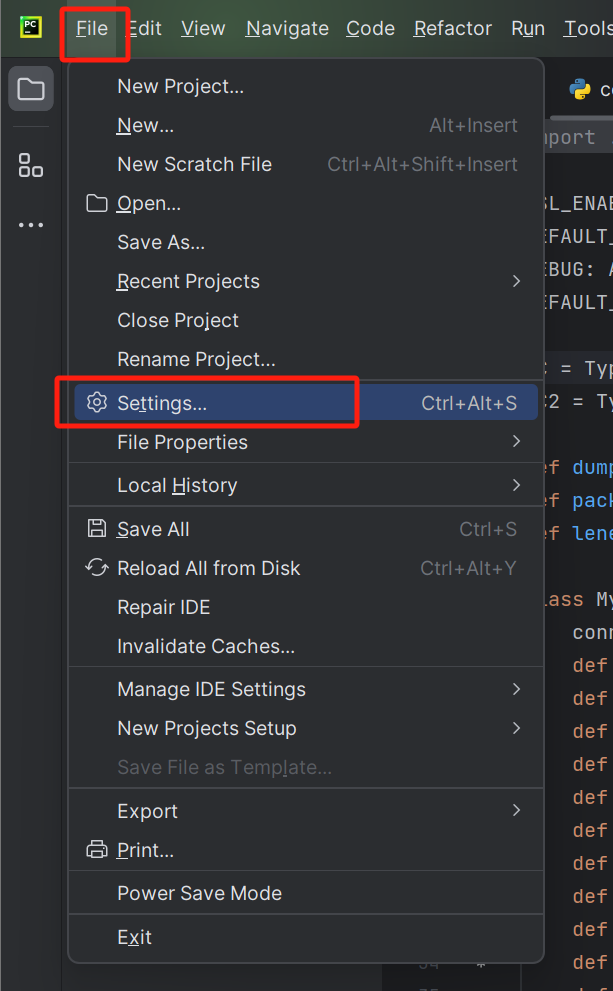
Task: Expand the Local History submenu
Action: pos(516,485)
